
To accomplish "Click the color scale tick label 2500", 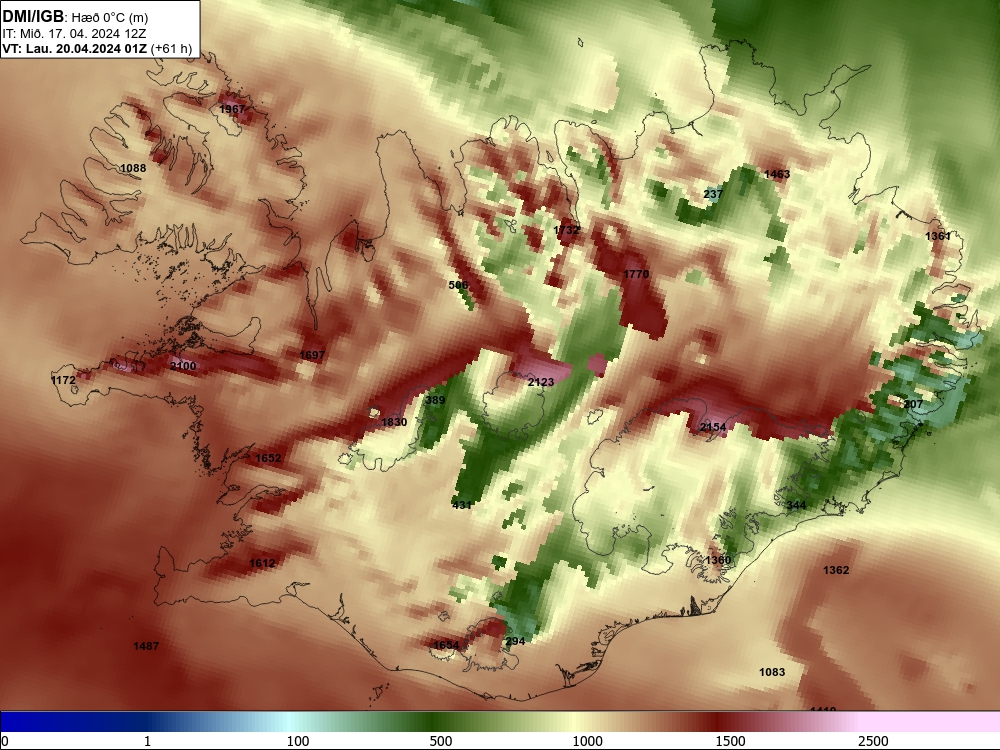I will point(873,741).
